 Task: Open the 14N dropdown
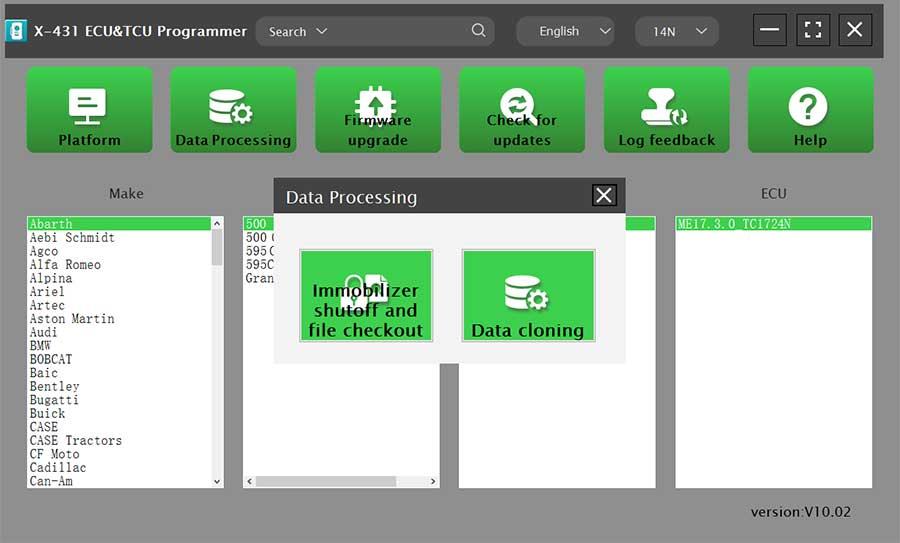(x=677, y=31)
